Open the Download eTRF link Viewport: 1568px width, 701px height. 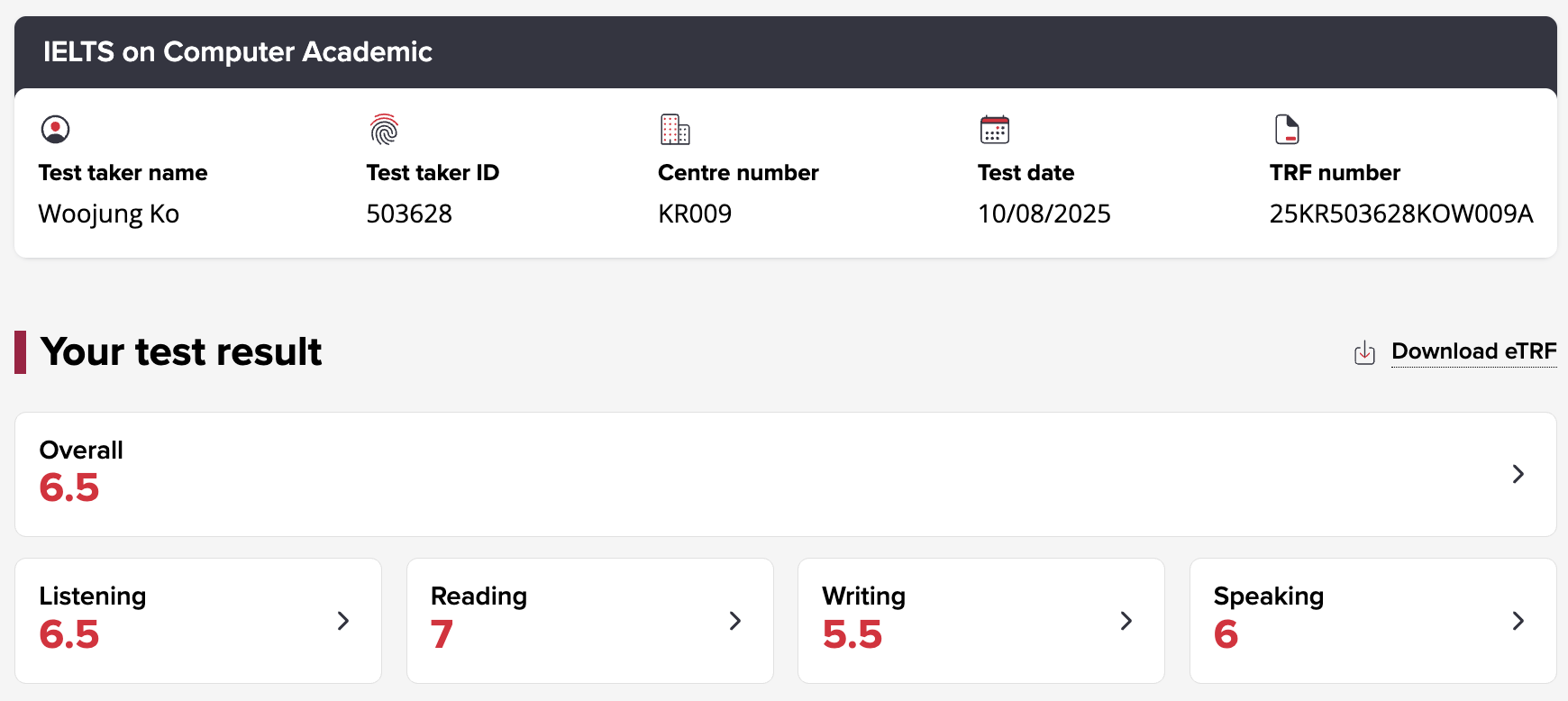tap(1473, 351)
